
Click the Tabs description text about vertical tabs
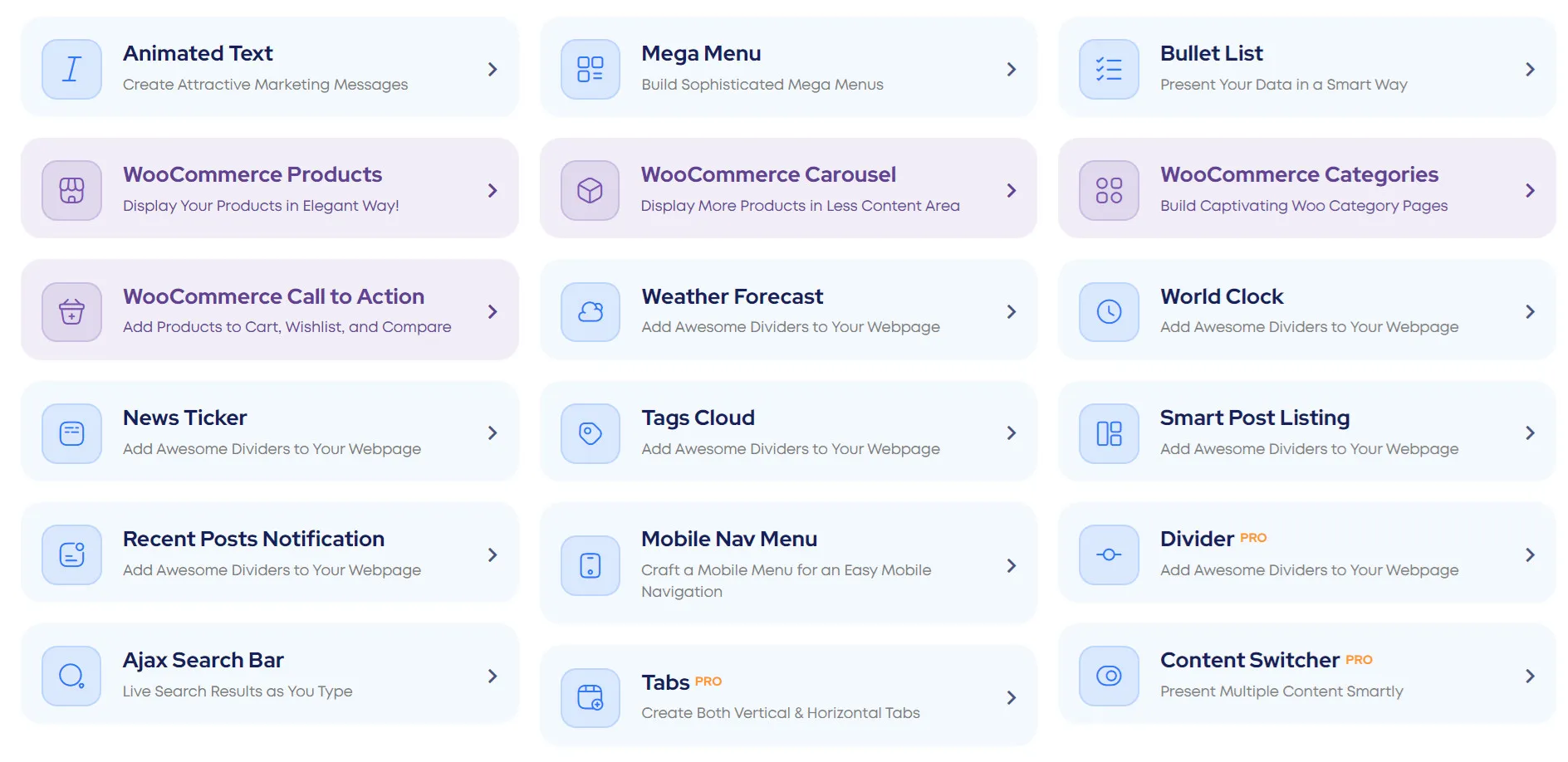pyautogui.click(x=780, y=713)
